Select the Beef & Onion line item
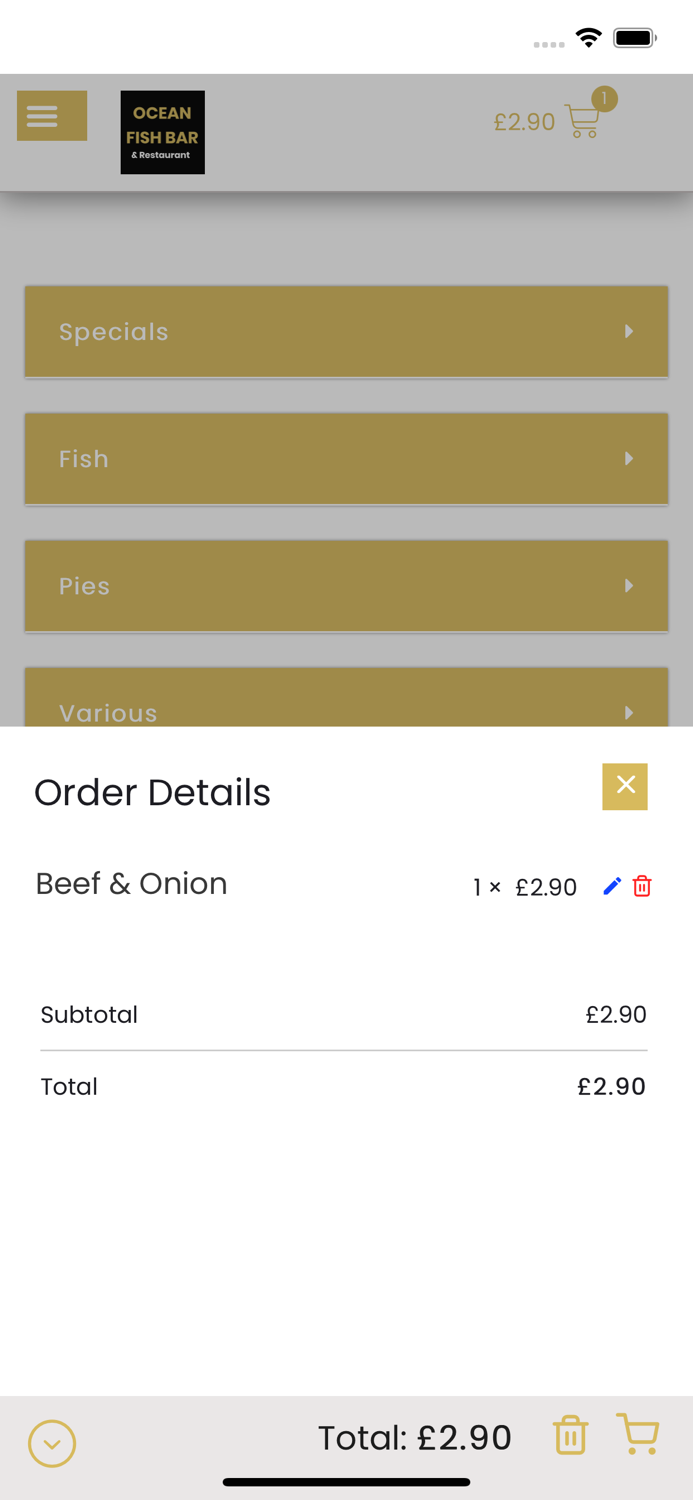 (x=131, y=884)
